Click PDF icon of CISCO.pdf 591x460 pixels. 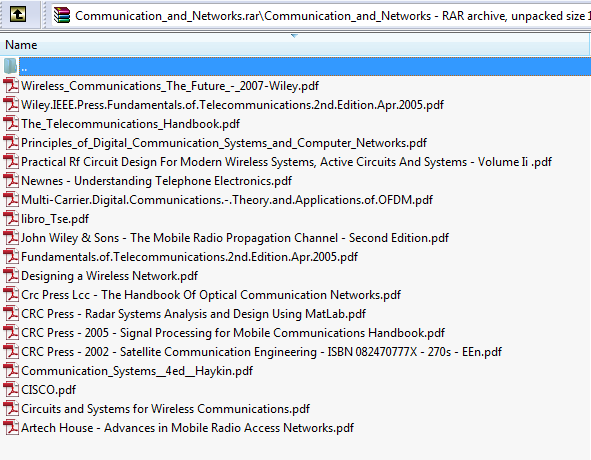11,389
